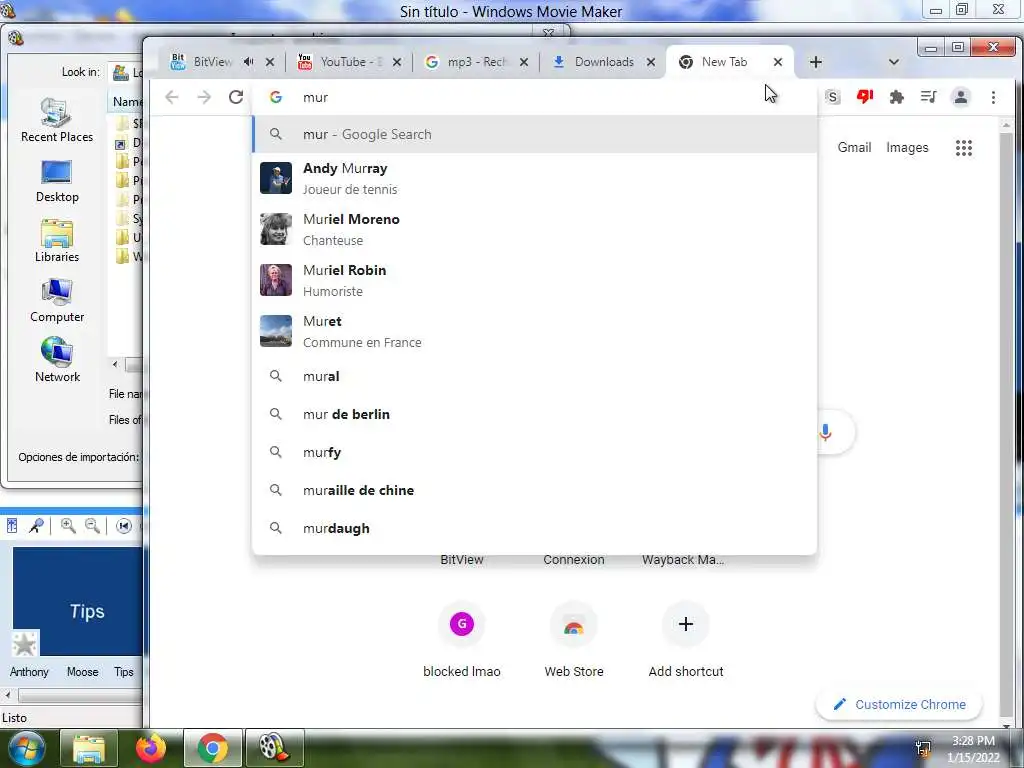Click the voice search microphone
Screen dimensions: 1024x768
[x=825, y=432]
